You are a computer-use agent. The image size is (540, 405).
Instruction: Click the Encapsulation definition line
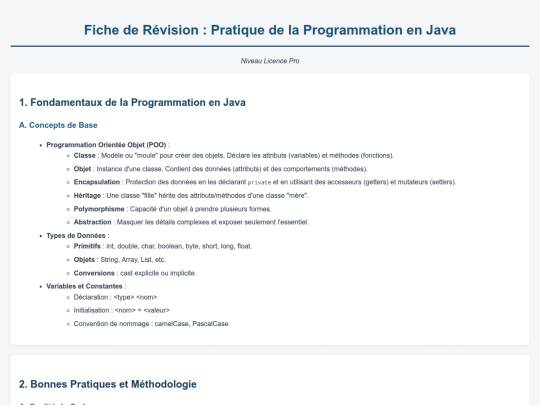click(x=265, y=182)
